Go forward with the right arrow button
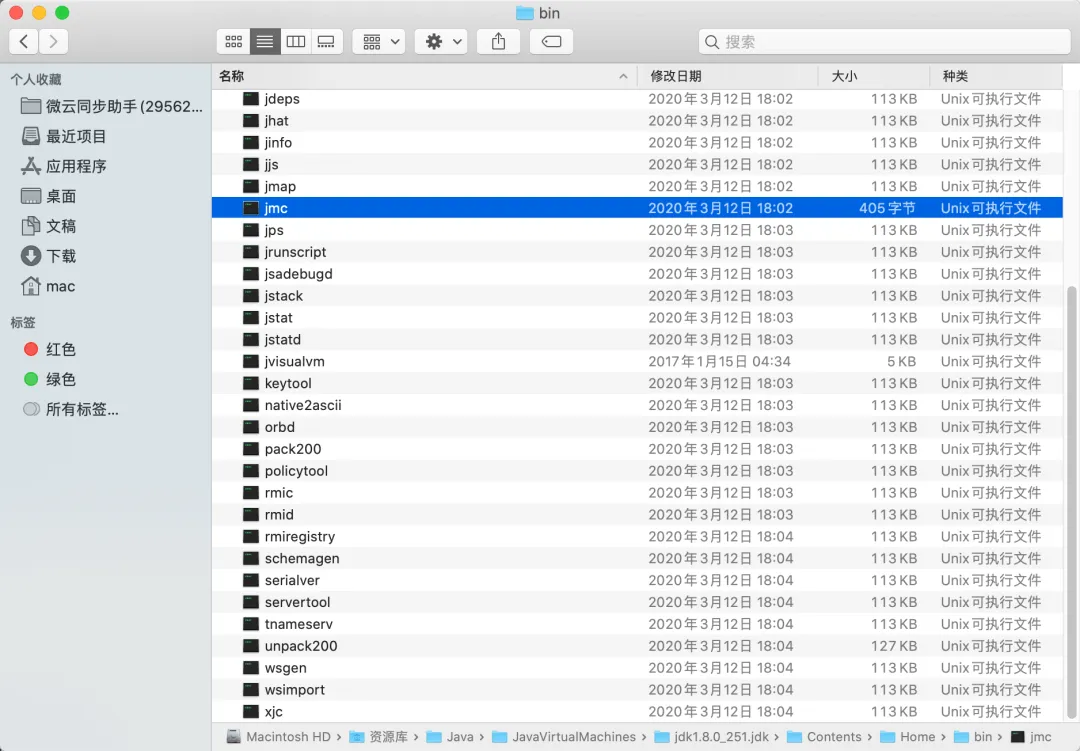Image resolution: width=1080 pixels, height=751 pixels. 54,42
